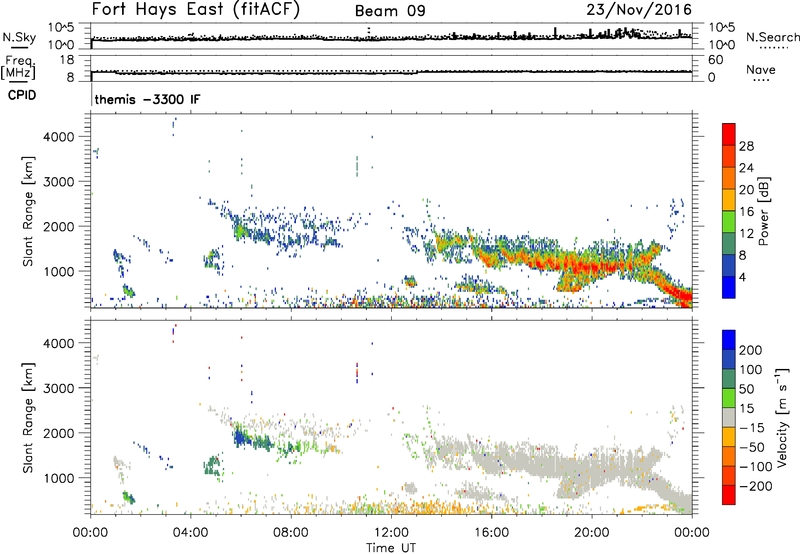
Task: Click the 'CPID' label
Action: [x=22, y=95]
